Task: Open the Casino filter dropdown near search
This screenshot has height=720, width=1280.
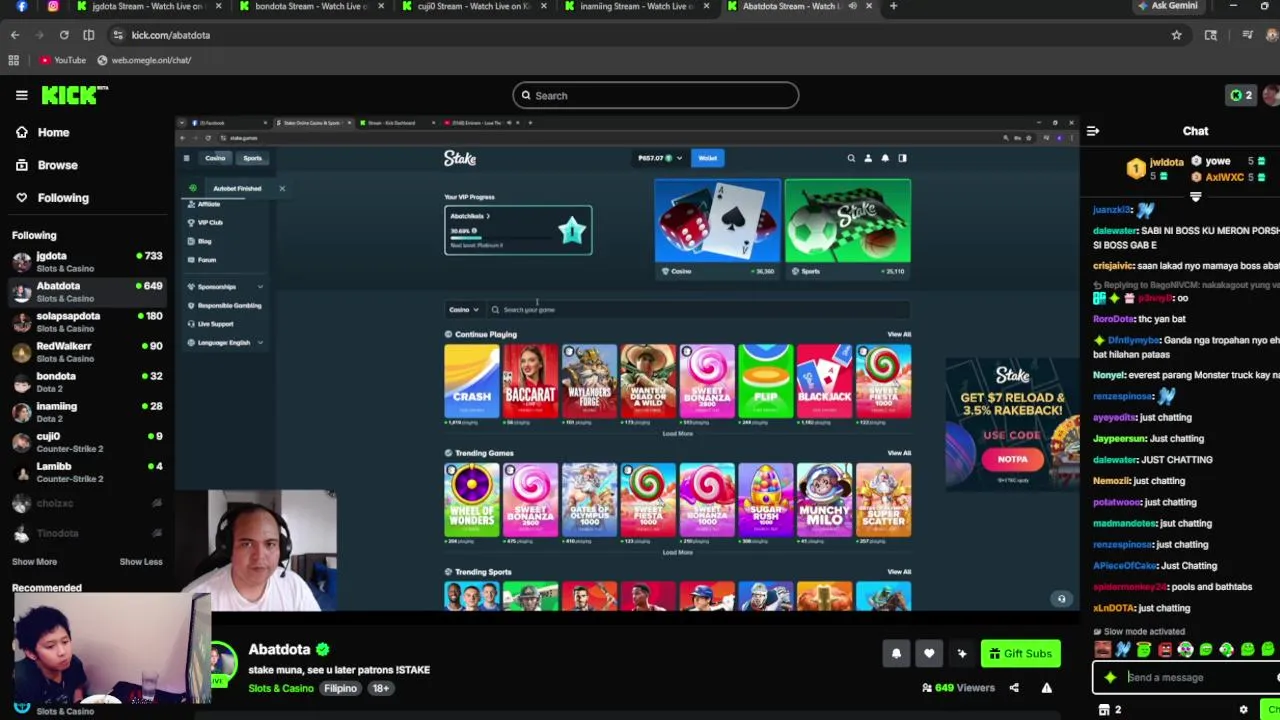Action: click(464, 310)
